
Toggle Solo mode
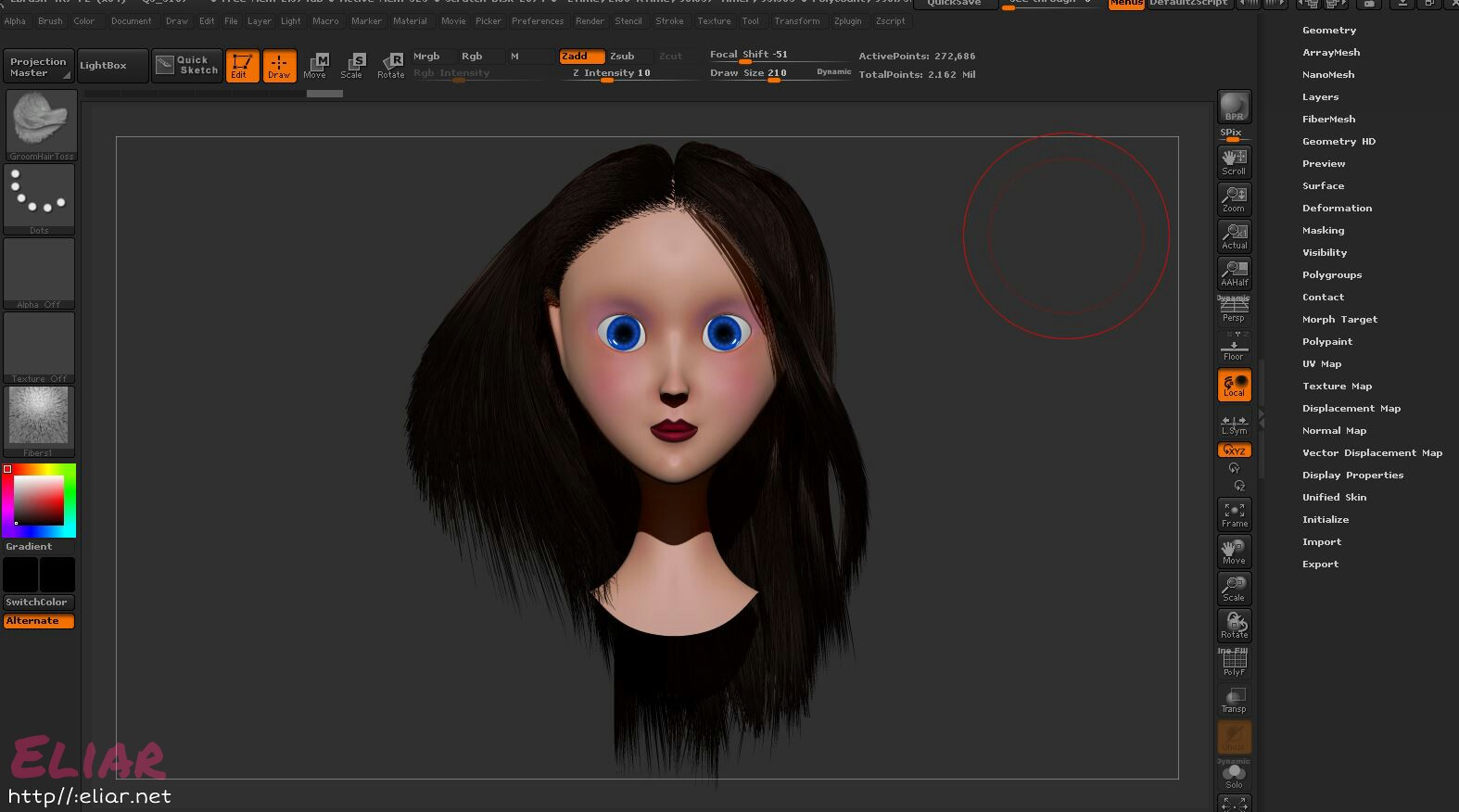pos(1234,775)
